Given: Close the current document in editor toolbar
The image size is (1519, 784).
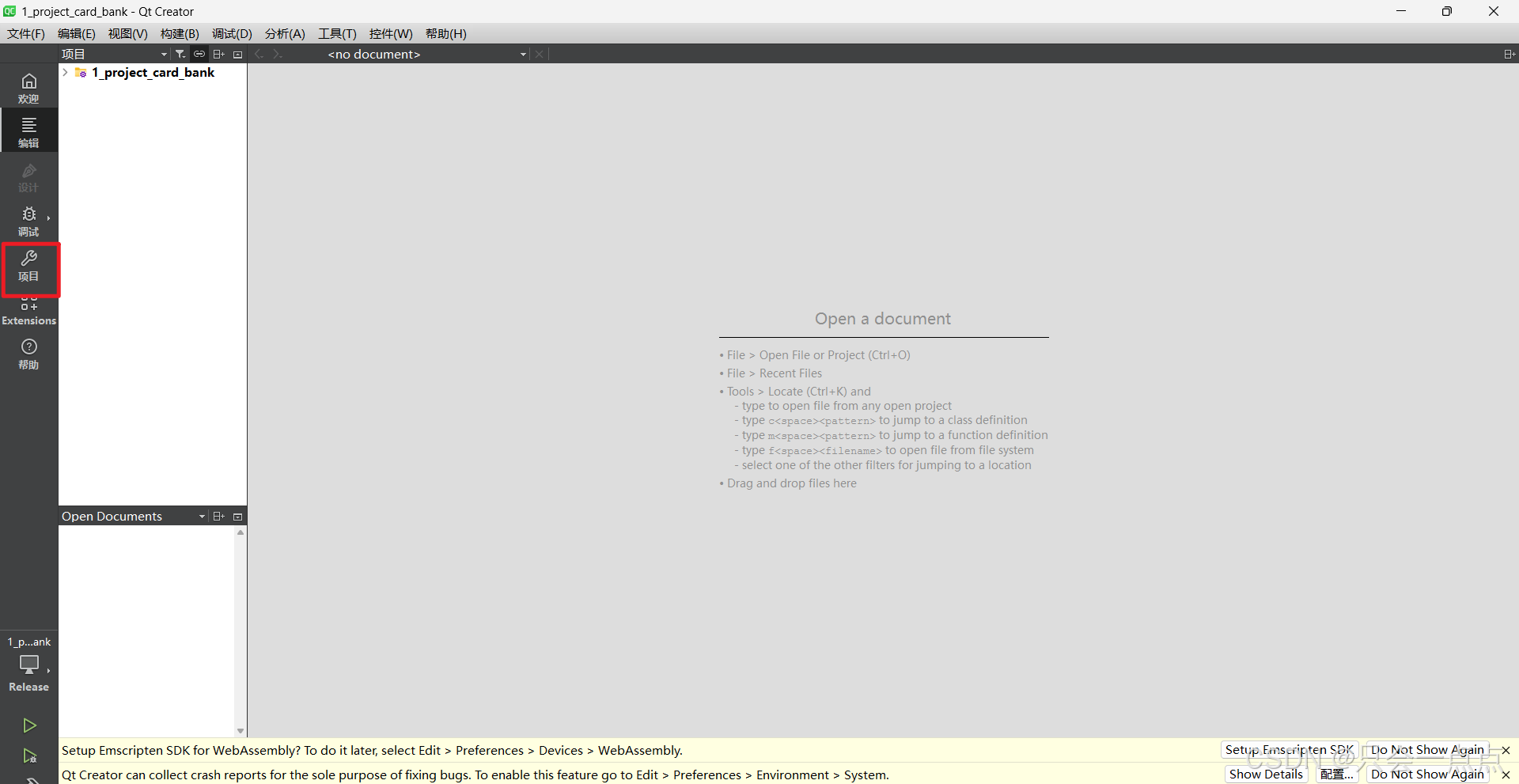Looking at the screenshot, I should pos(539,54).
